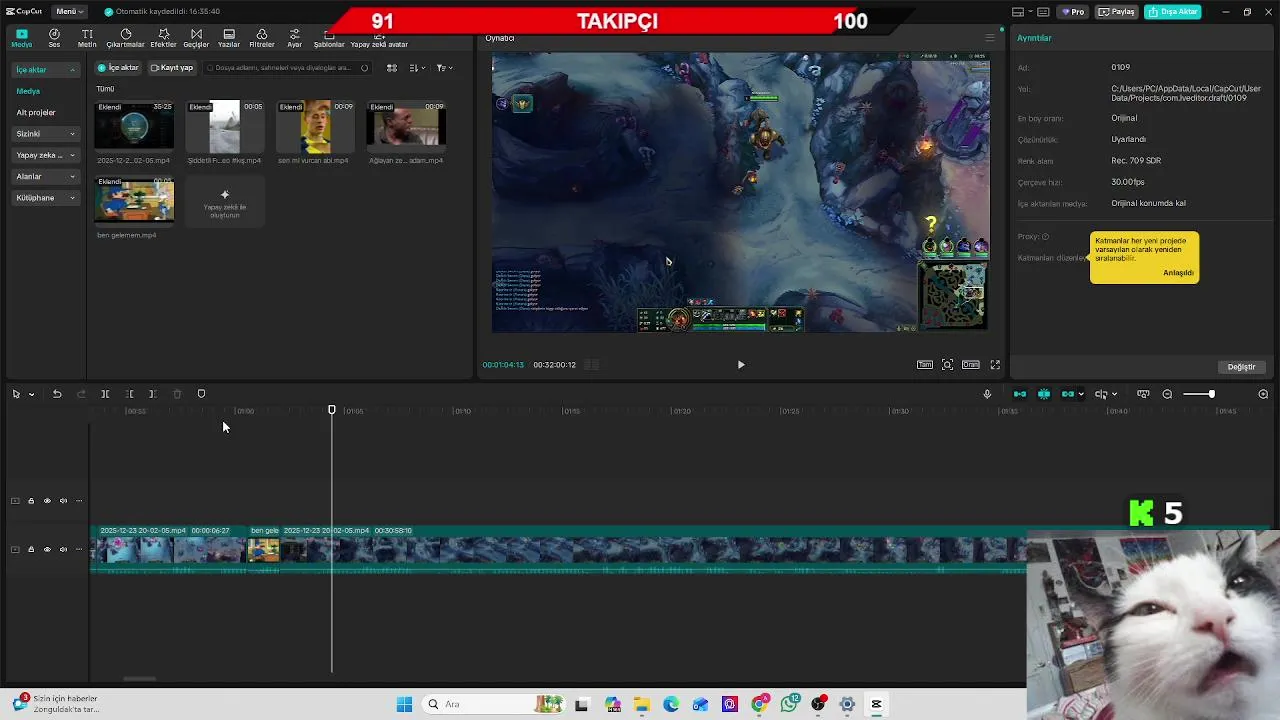The width and height of the screenshot is (1280, 720).
Task: Open the Şablonlar templates tab
Action: 329,38
